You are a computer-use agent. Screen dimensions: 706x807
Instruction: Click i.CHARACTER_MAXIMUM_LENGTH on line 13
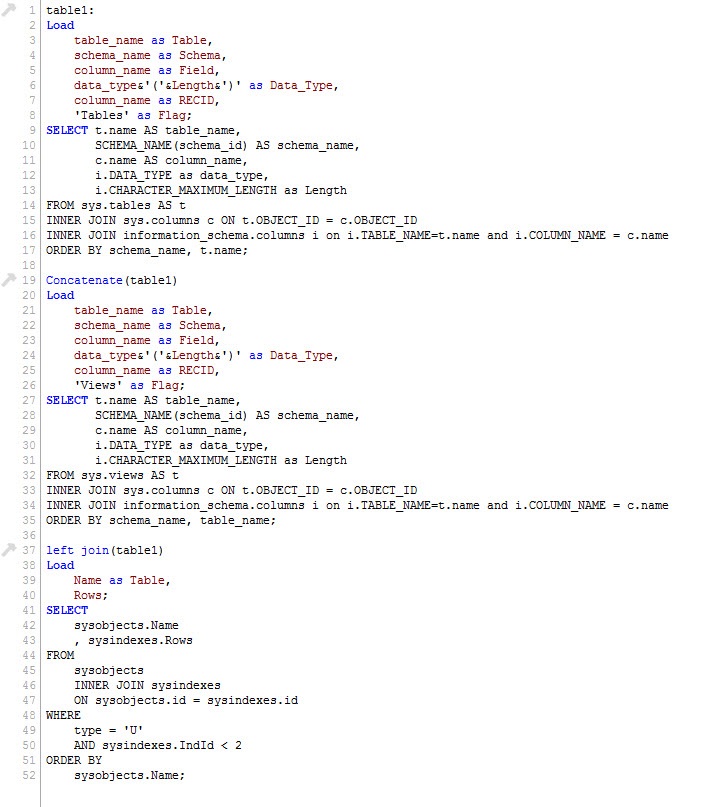click(x=186, y=190)
